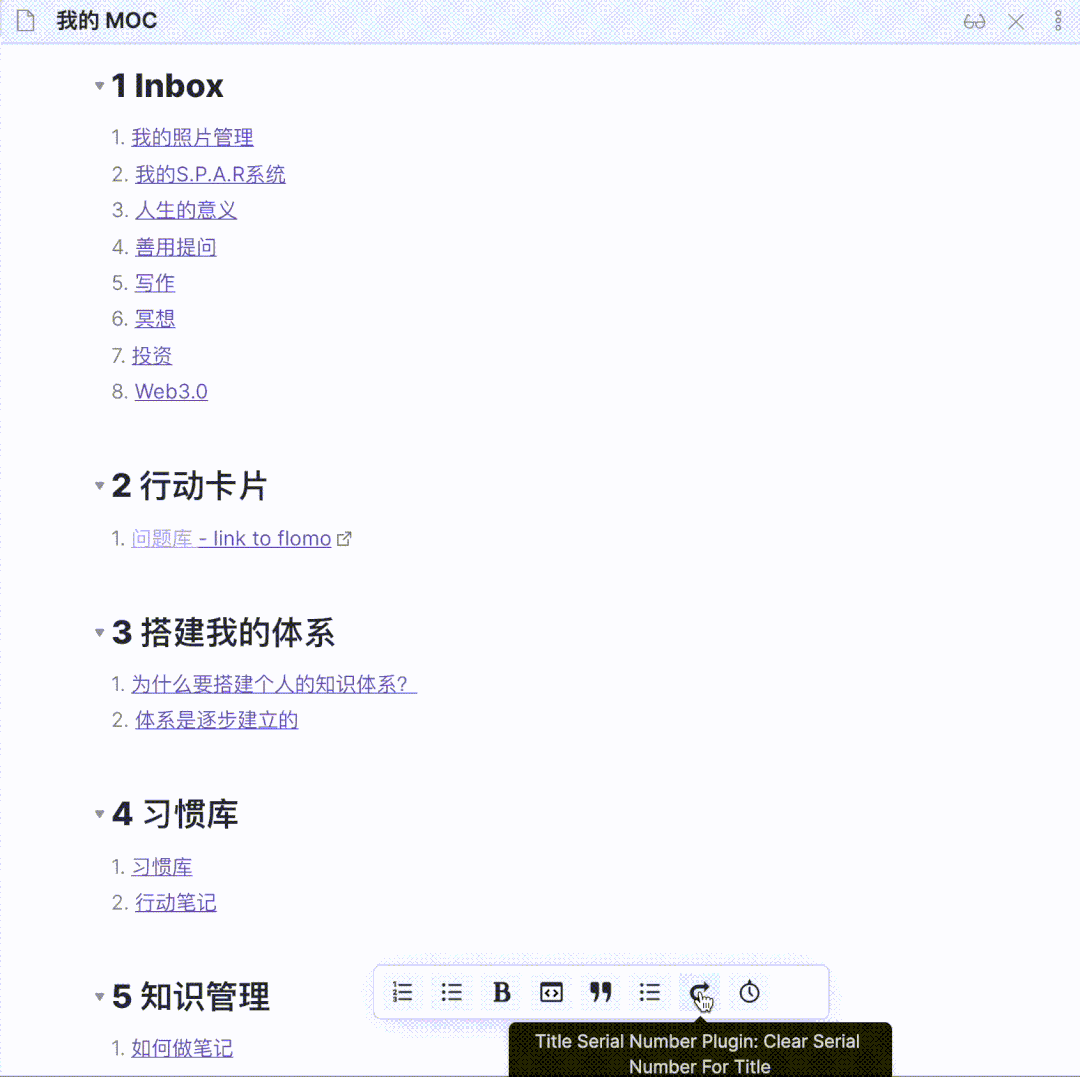Collapse the 5 知识管理 section
Image resolution: width=1080 pixels, height=1077 pixels.
(99, 996)
